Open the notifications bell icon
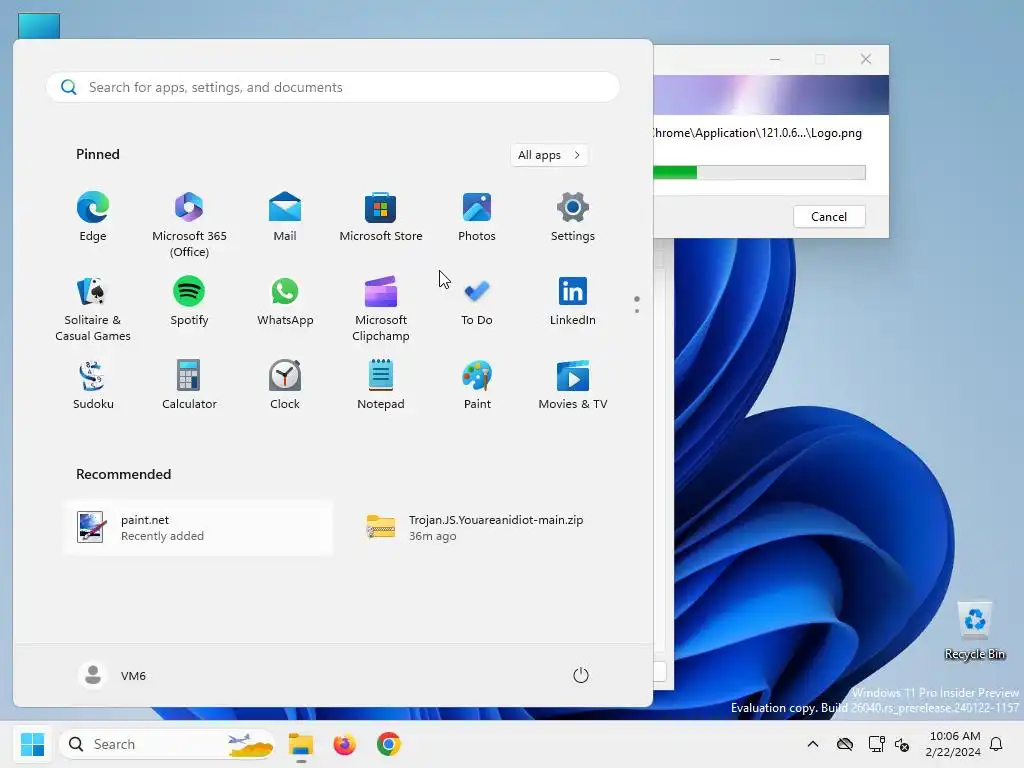 [996, 744]
